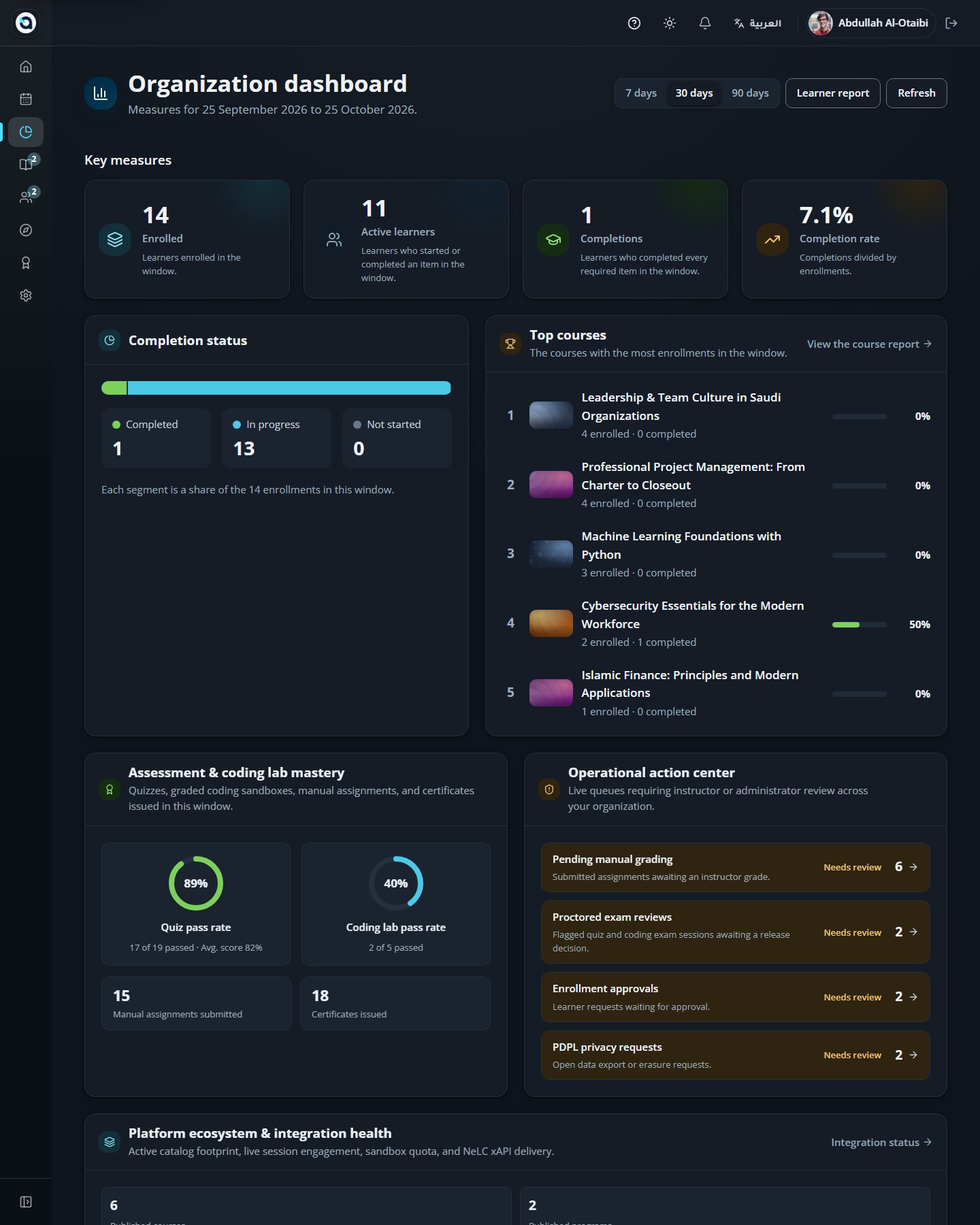Open Machine Learning Foundations with Python course
This screenshot has width=980, height=1225.
tap(681, 546)
